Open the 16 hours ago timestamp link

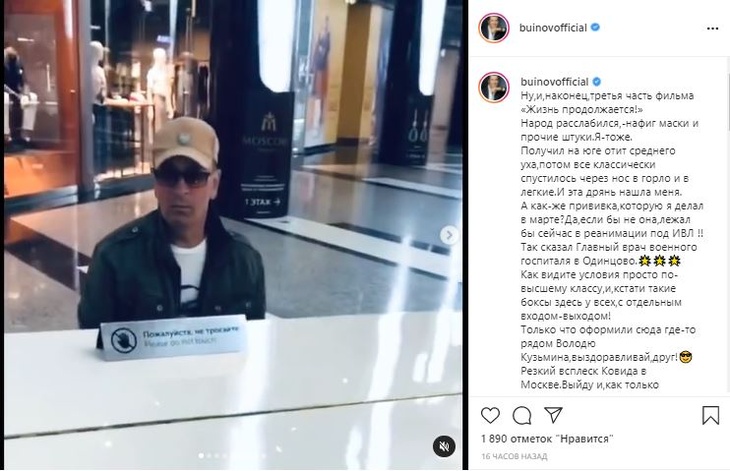514,457
